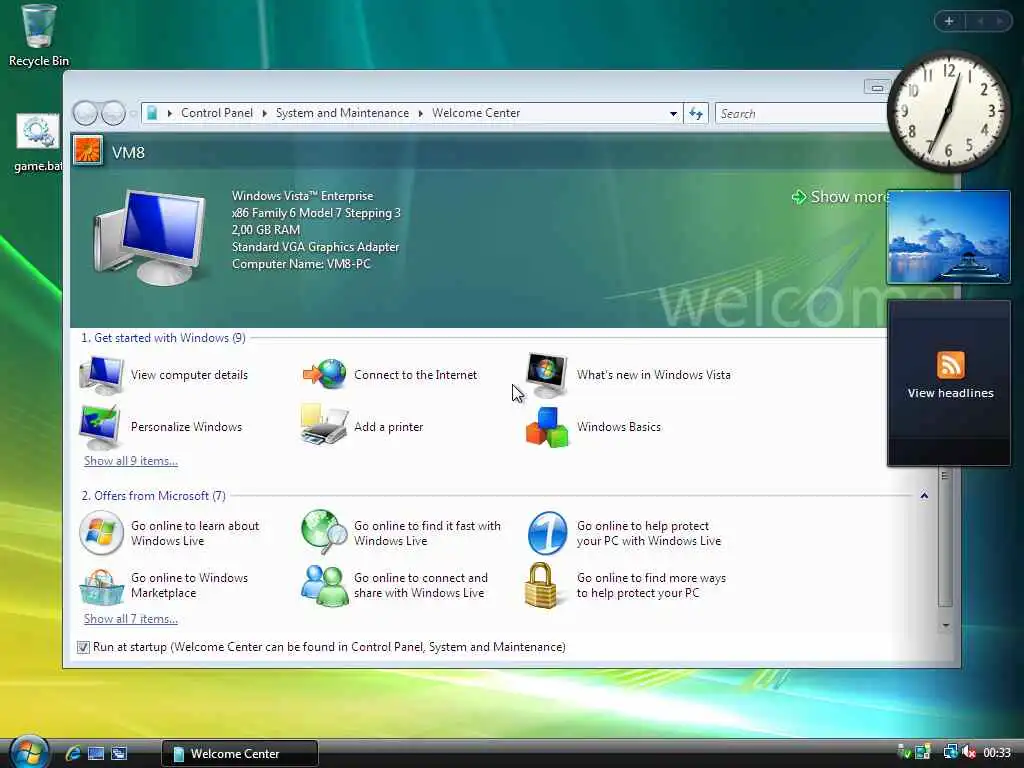Click the Forward navigation button

(x=114, y=114)
